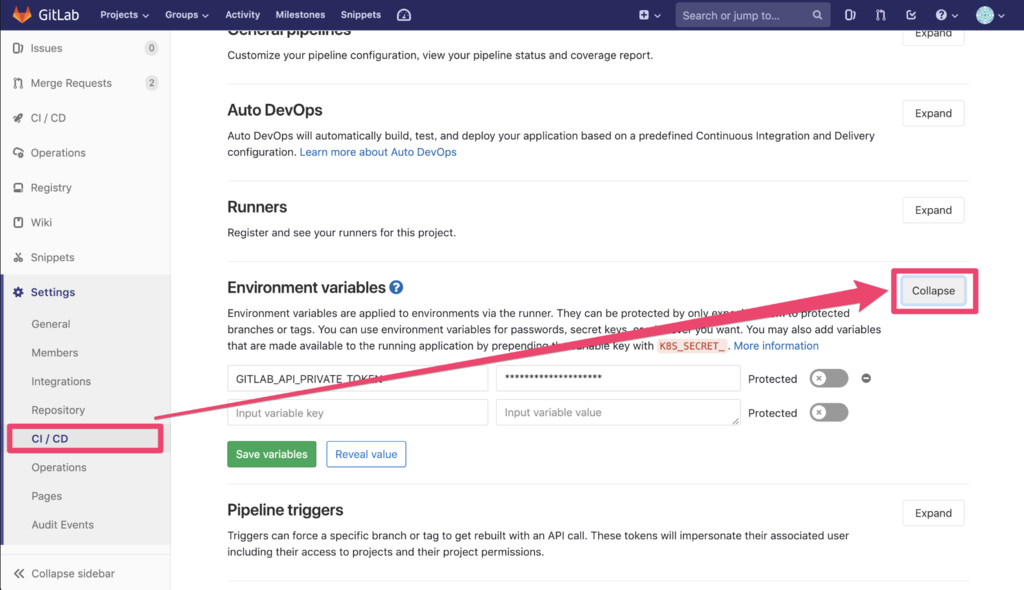1024x590 pixels.
Task: Open the Snippets top menu item
Action: (360, 14)
